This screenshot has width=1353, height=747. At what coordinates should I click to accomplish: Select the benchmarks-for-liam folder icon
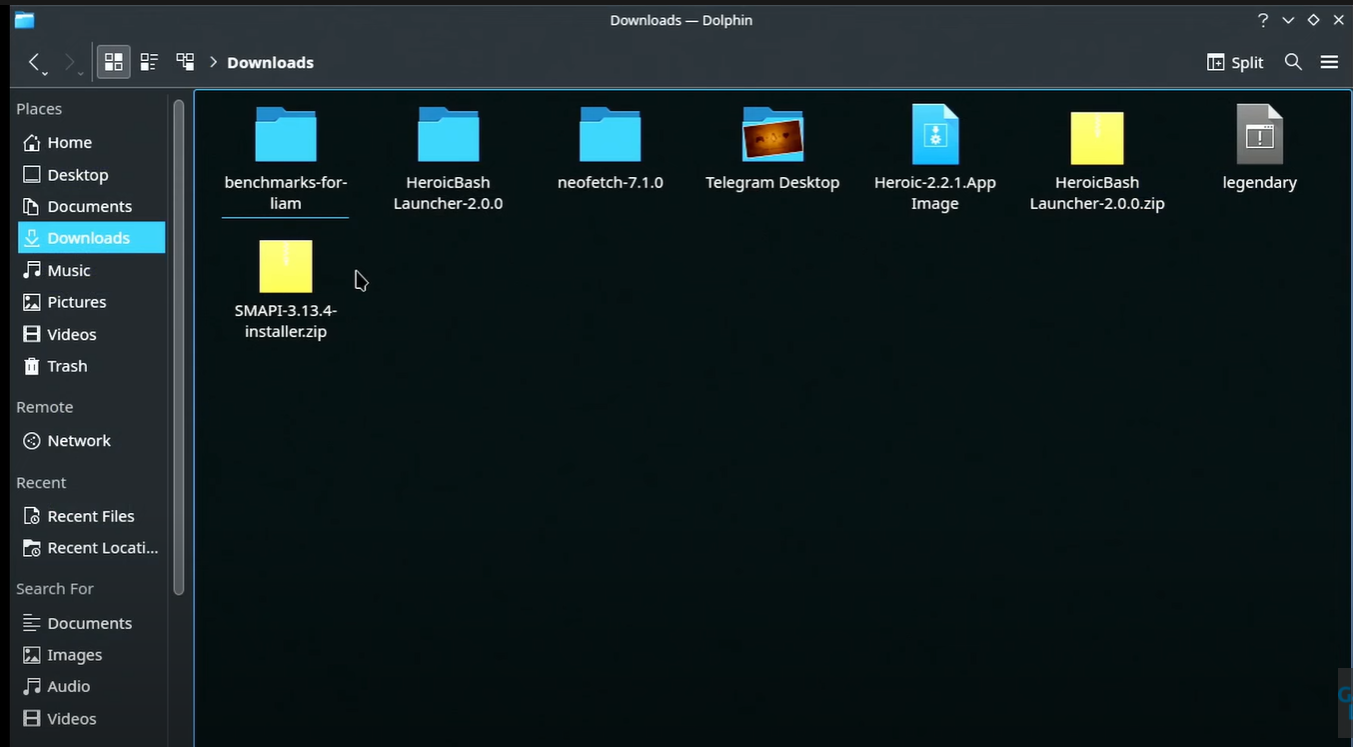point(286,134)
